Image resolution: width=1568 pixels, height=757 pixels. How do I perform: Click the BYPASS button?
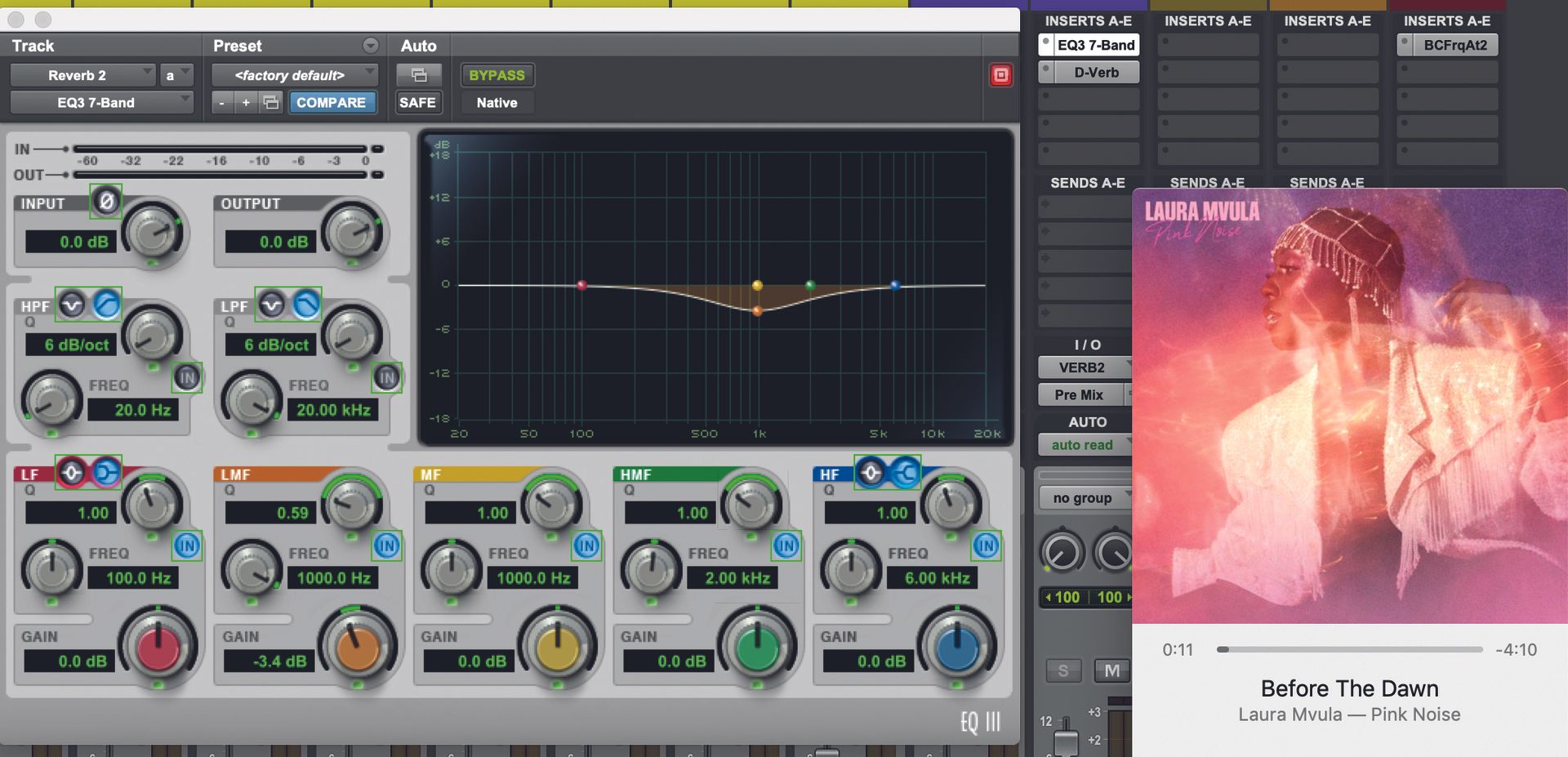497,74
